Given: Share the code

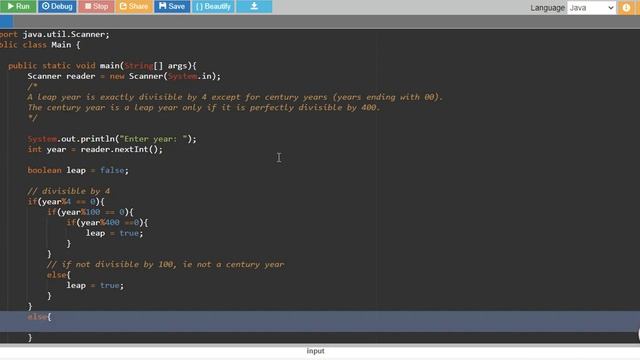Looking at the screenshot, I should coord(134,7).
